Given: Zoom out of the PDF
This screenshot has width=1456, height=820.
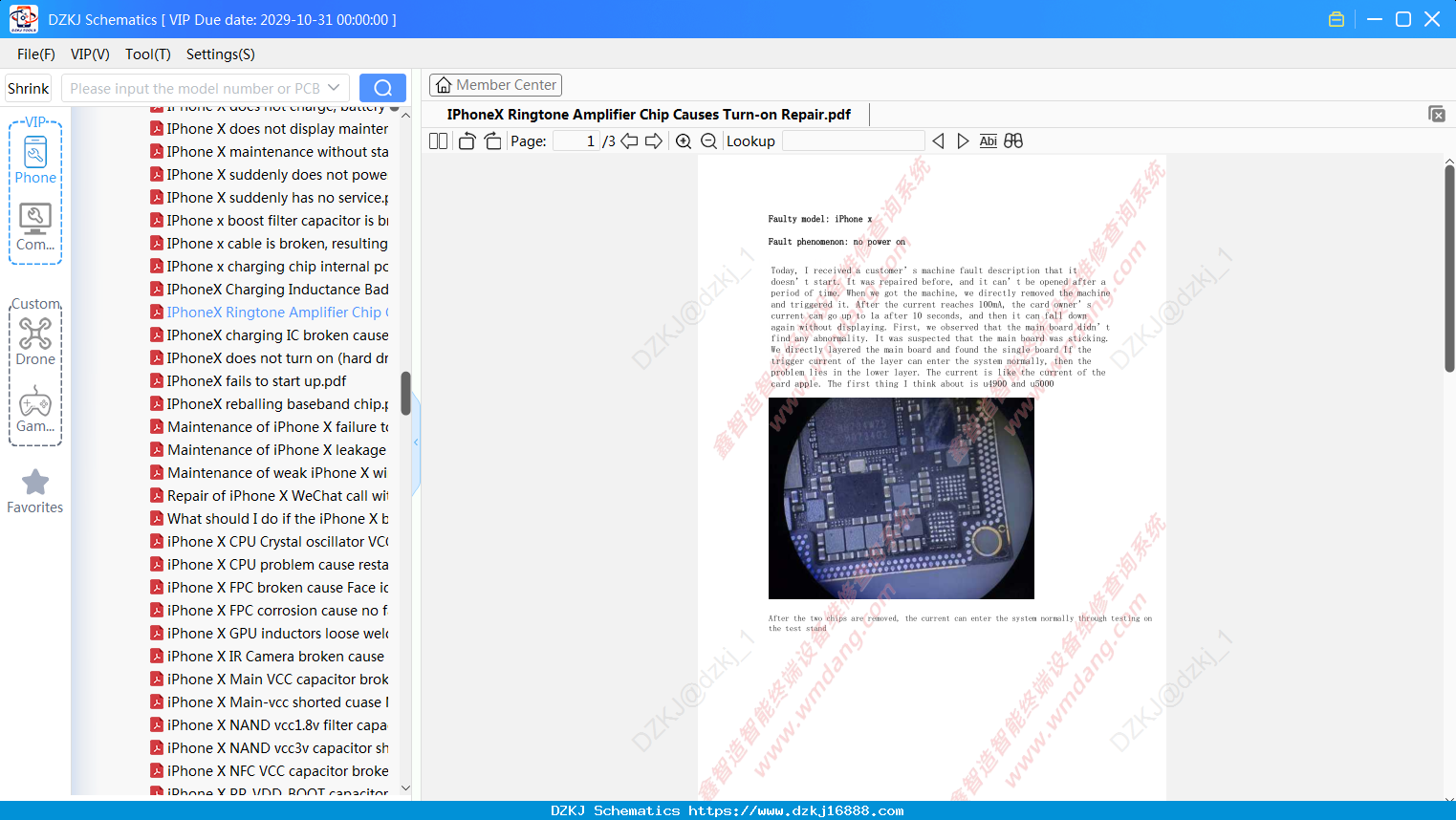Looking at the screenshot, I should [708, 141].
